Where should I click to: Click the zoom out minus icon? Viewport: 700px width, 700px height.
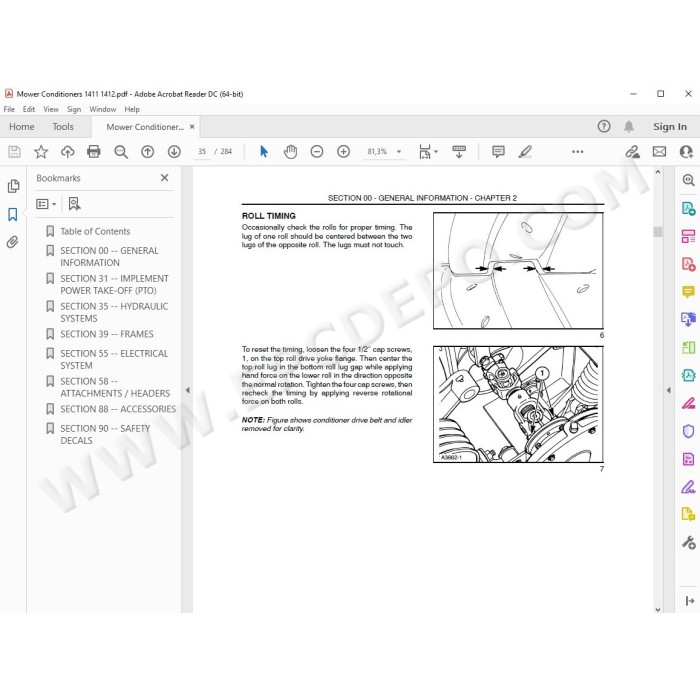coord(317,152)
